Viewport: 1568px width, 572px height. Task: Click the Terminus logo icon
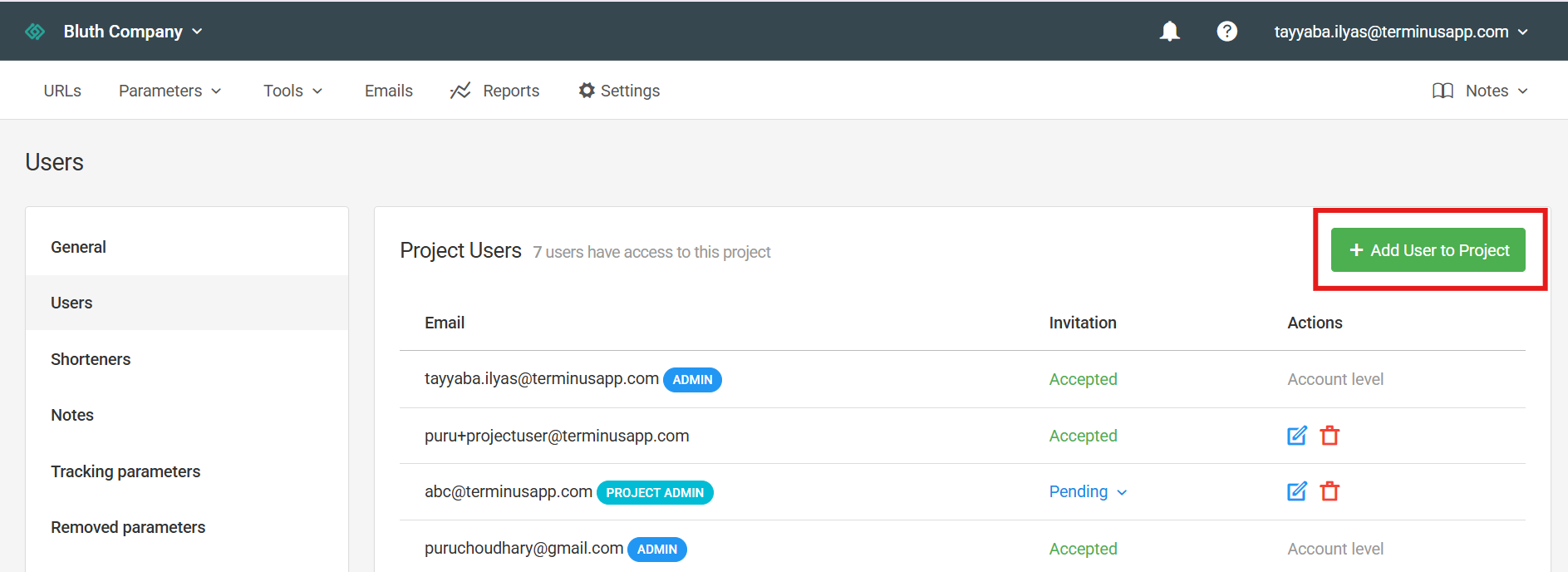pos(35,32)
